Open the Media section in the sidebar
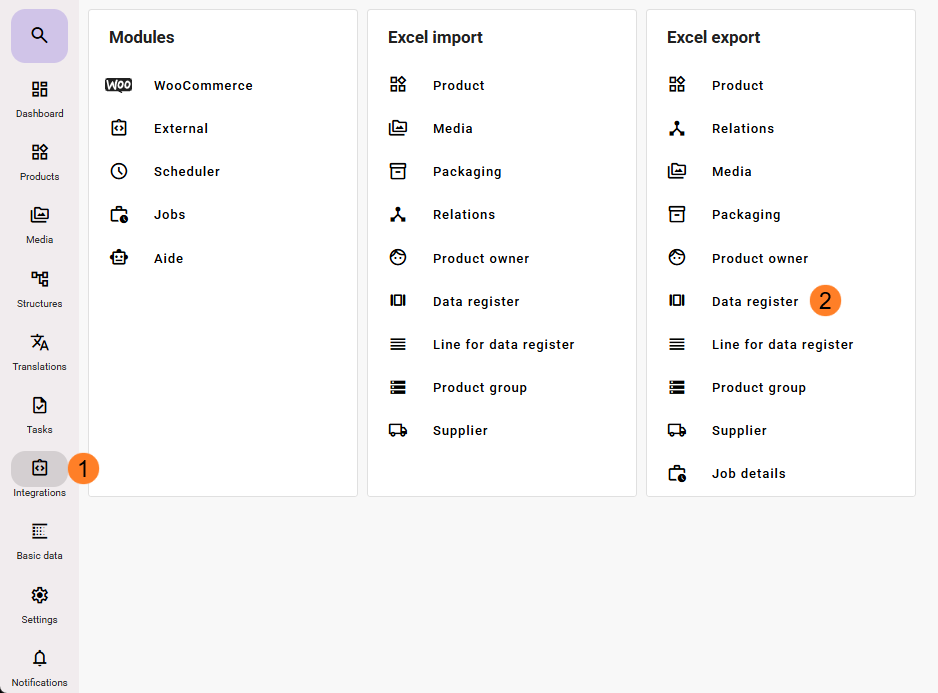The height and width of the screenshot is (693, 938). pyautogui.click(x=39, y=224)
